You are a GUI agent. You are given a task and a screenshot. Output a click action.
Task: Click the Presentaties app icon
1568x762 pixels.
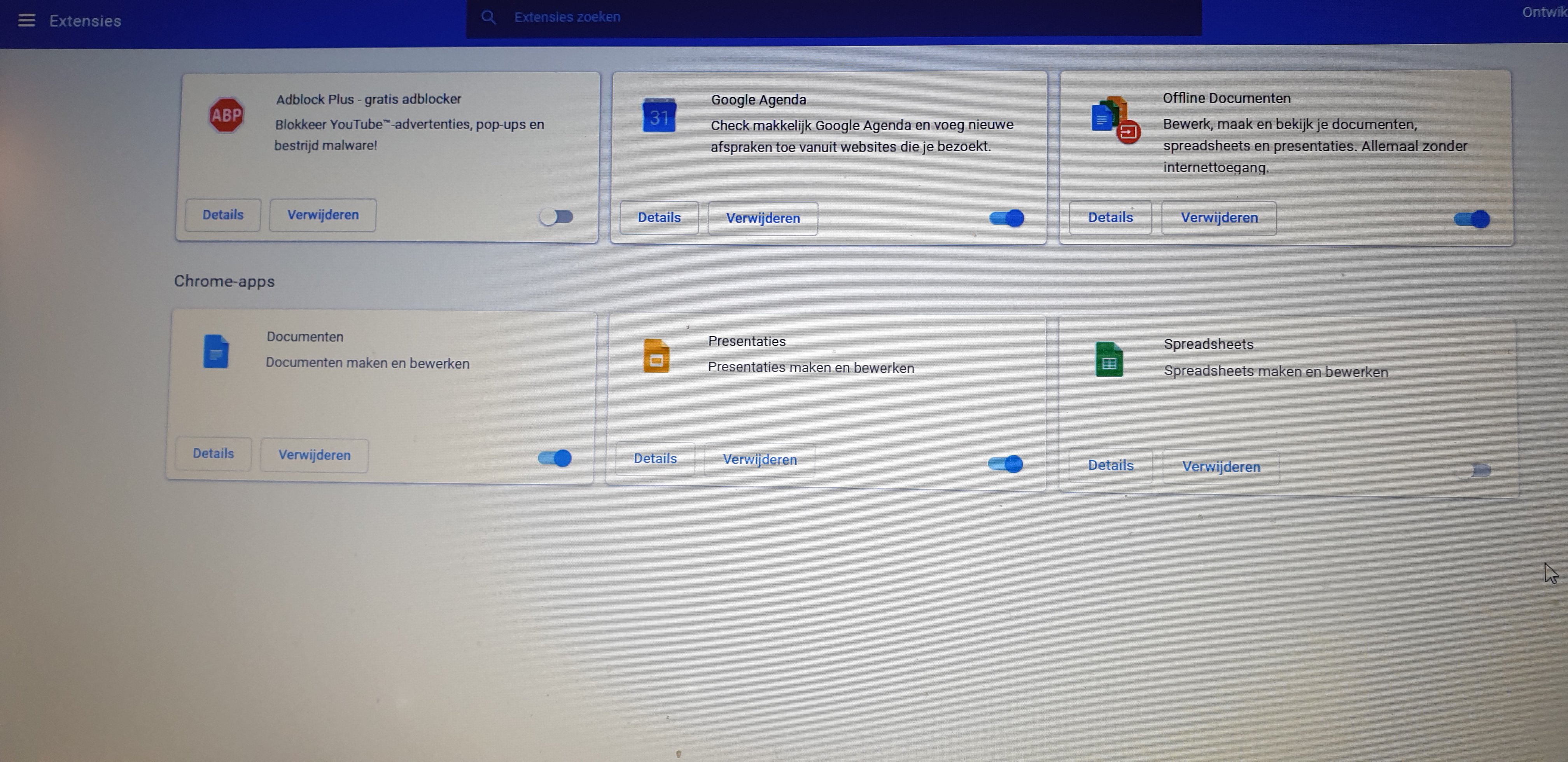coord(656,355)
